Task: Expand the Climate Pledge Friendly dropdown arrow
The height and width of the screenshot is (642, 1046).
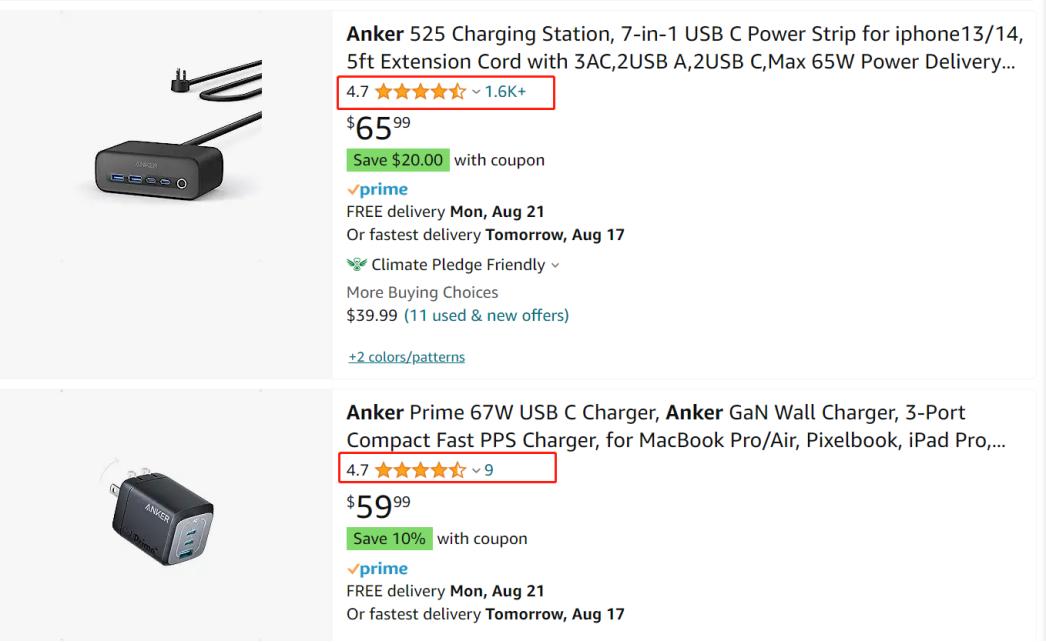Action: (x=555, y=265)
